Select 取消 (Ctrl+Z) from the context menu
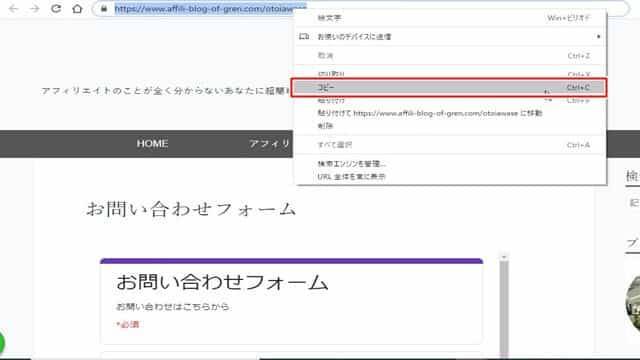This screenshot has width=640, height=360. coord(450,56)
